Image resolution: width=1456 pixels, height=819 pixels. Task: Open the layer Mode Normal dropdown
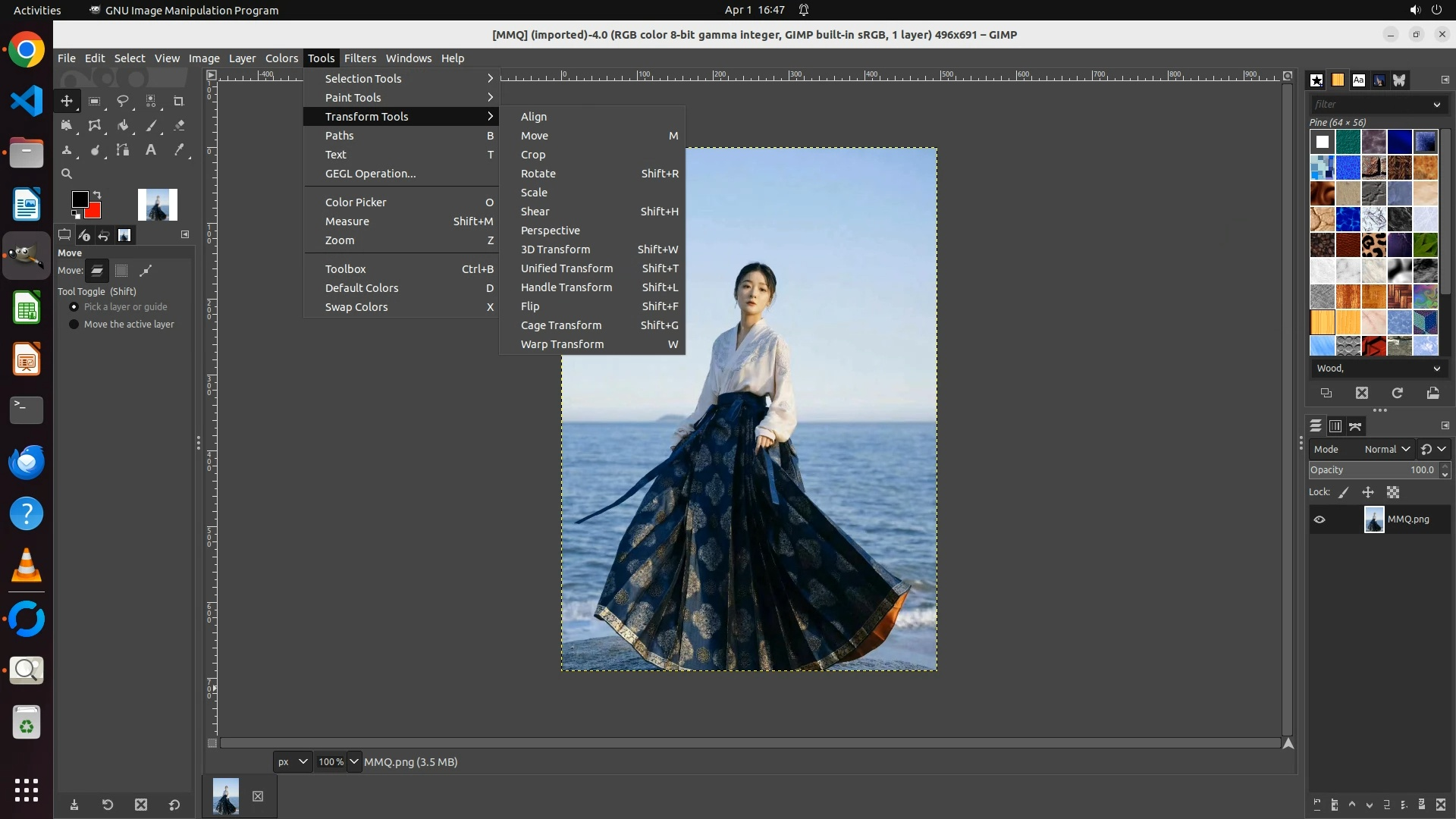(1387, 449)
